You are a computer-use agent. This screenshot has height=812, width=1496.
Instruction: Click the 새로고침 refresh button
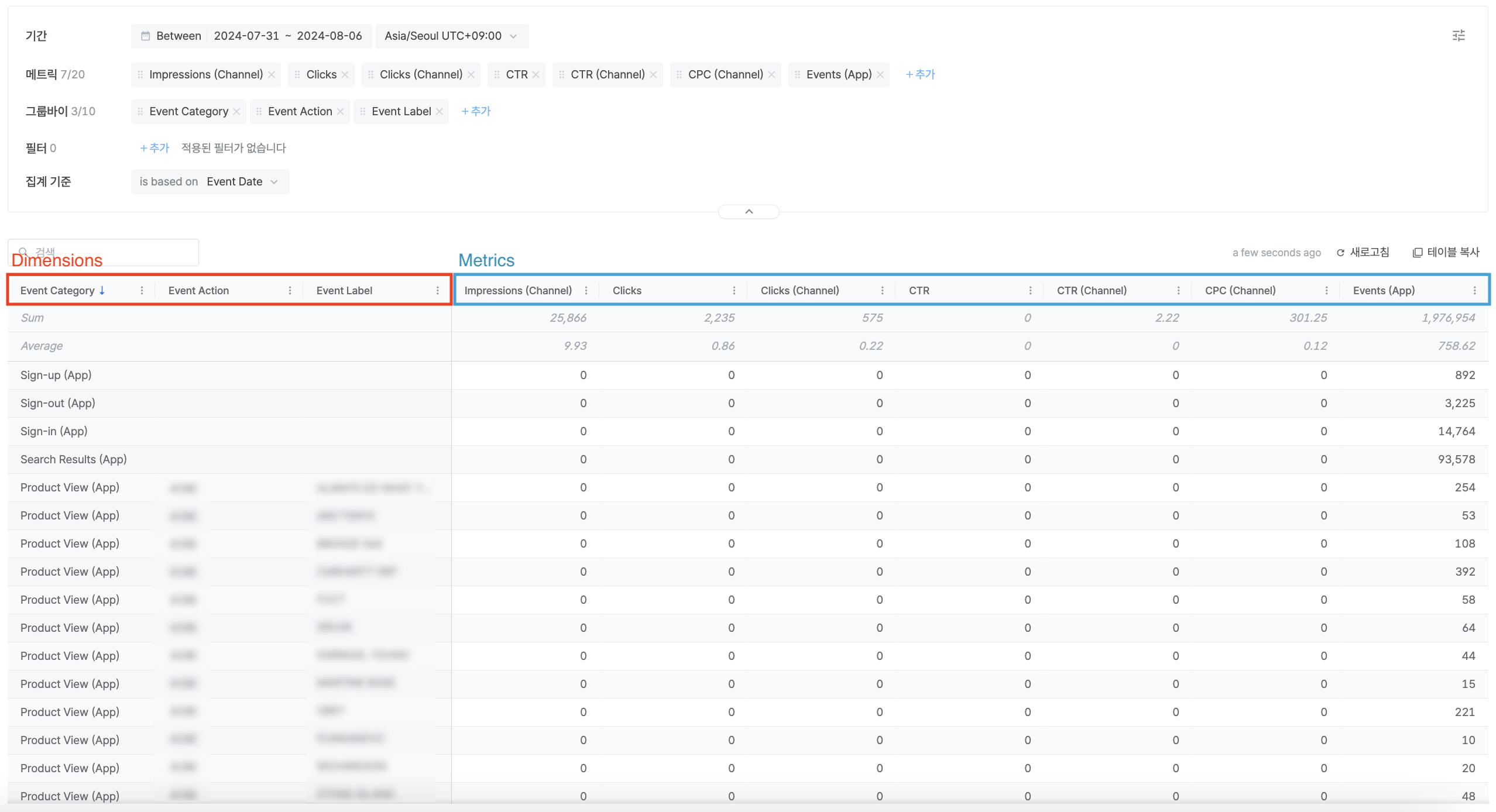(x=1363, y=253)
